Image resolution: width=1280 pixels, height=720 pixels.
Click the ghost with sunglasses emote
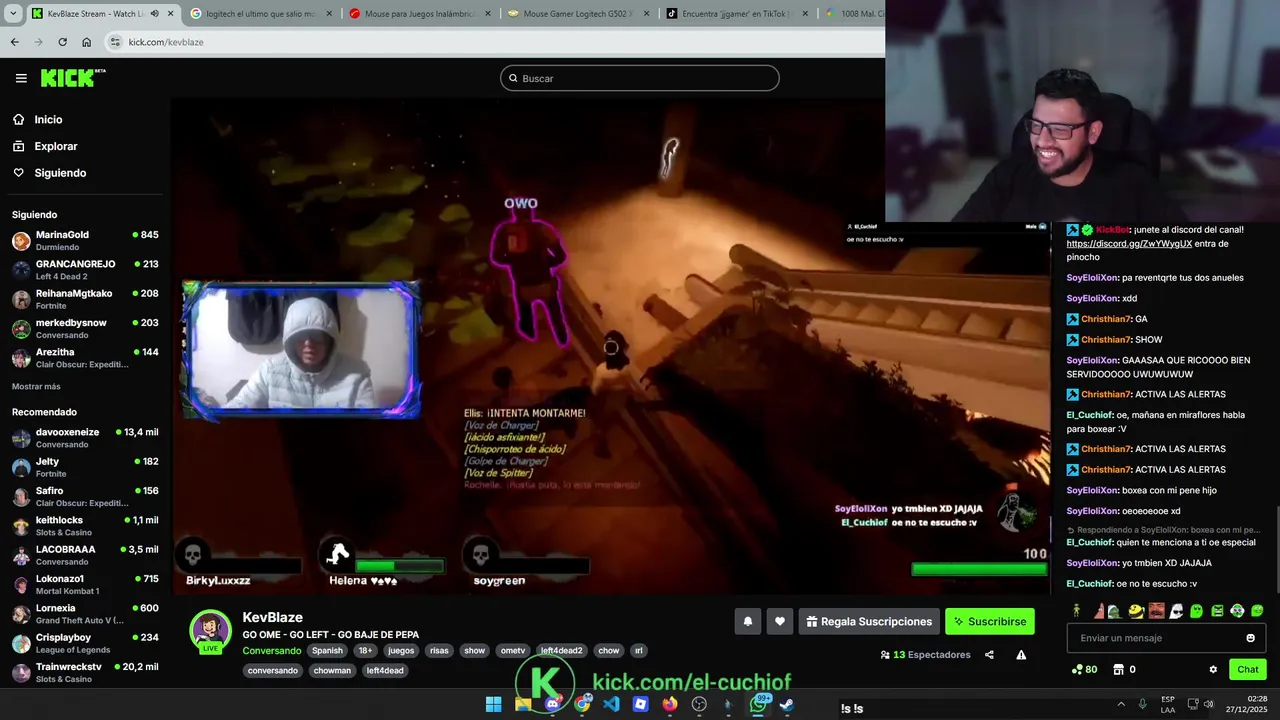point(1177,611)
